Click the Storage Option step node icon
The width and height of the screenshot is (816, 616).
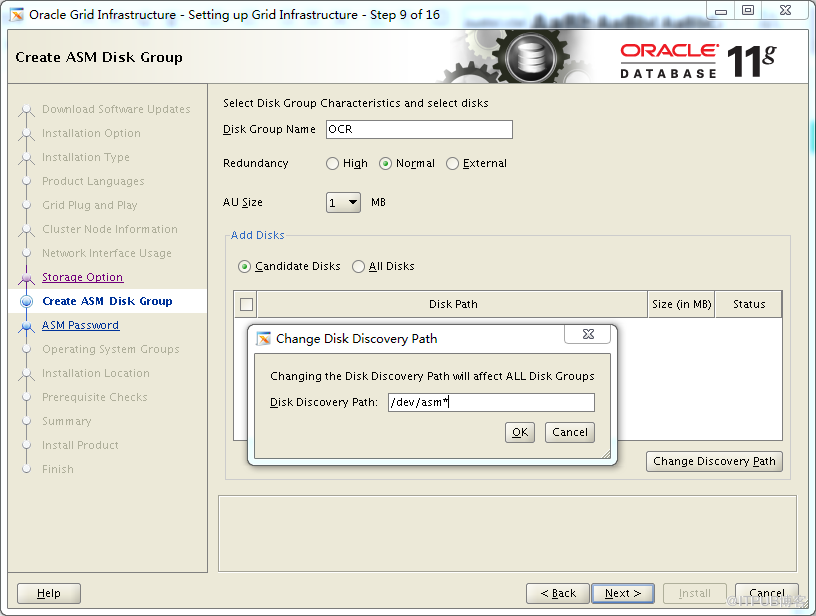click(26, 278)
